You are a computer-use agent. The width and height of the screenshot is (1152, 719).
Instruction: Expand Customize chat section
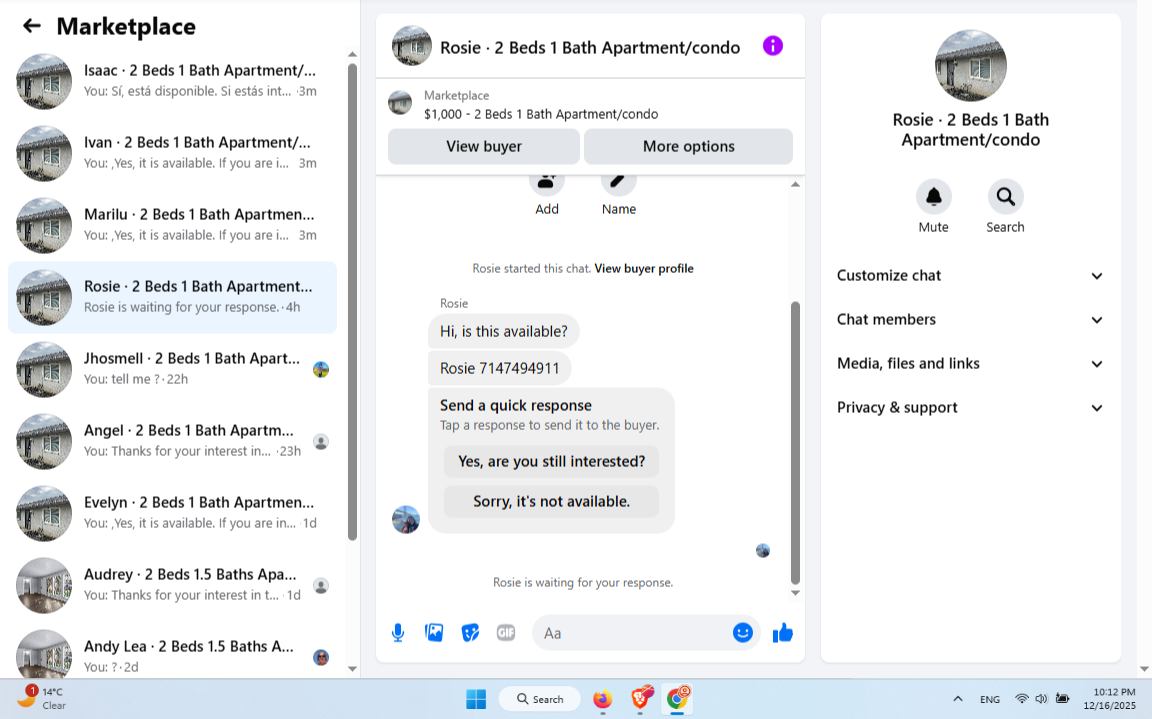(970, 275)
